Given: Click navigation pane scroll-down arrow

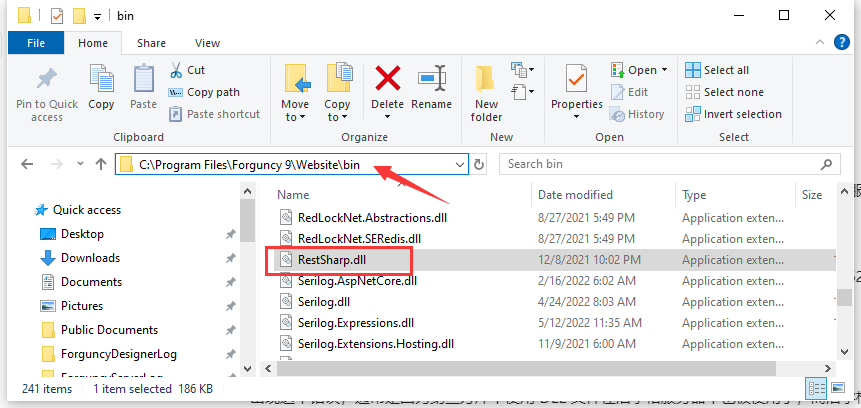Looking at the screenshot, I should click(247, 368).
